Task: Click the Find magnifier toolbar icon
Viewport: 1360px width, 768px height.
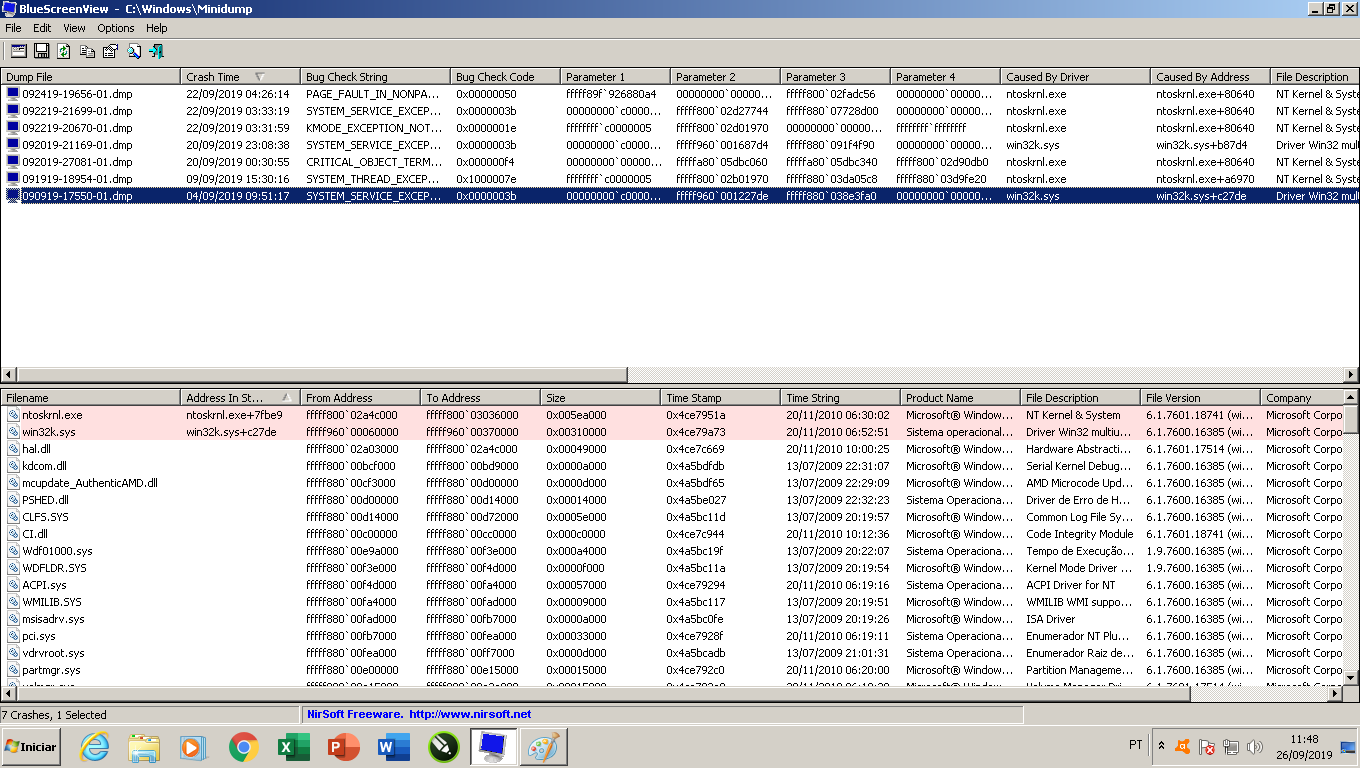Action: pyautogui.click(x=133, y=51)
